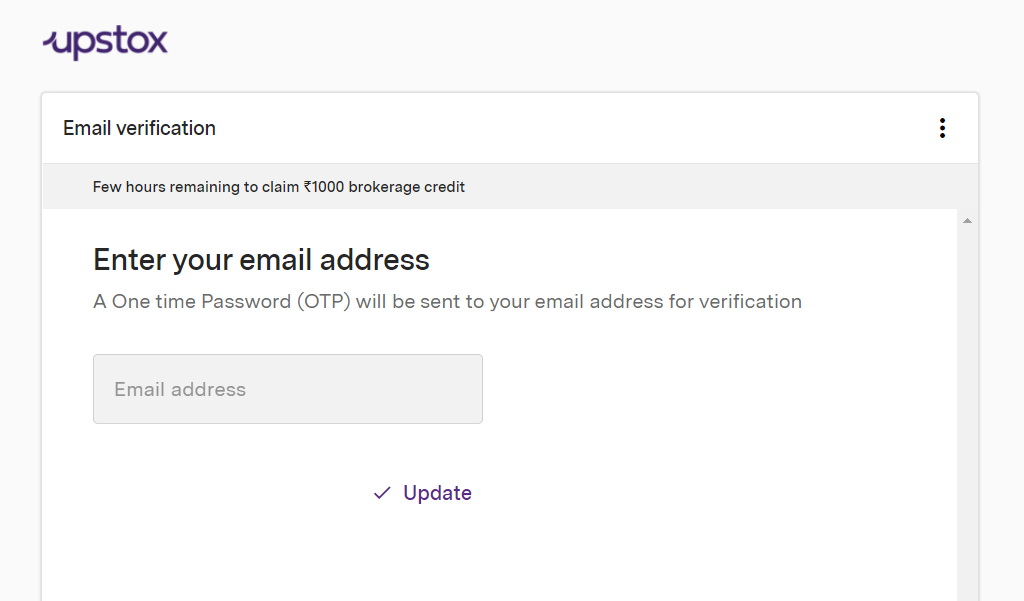Click the Update label text
The width and height of the screenshot is (1024, 601).
tap(437, 493)
